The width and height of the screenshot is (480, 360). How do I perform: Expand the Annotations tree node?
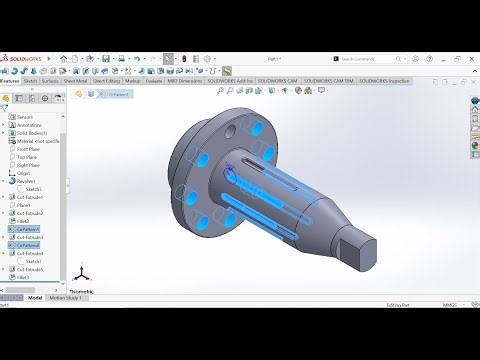(x=3, y=125)
